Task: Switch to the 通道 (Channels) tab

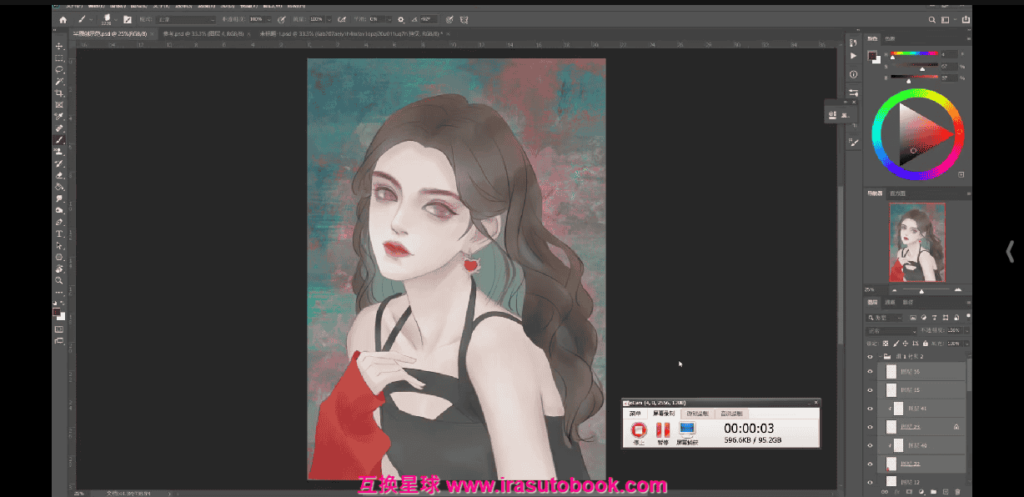Action: coord(889,302)
